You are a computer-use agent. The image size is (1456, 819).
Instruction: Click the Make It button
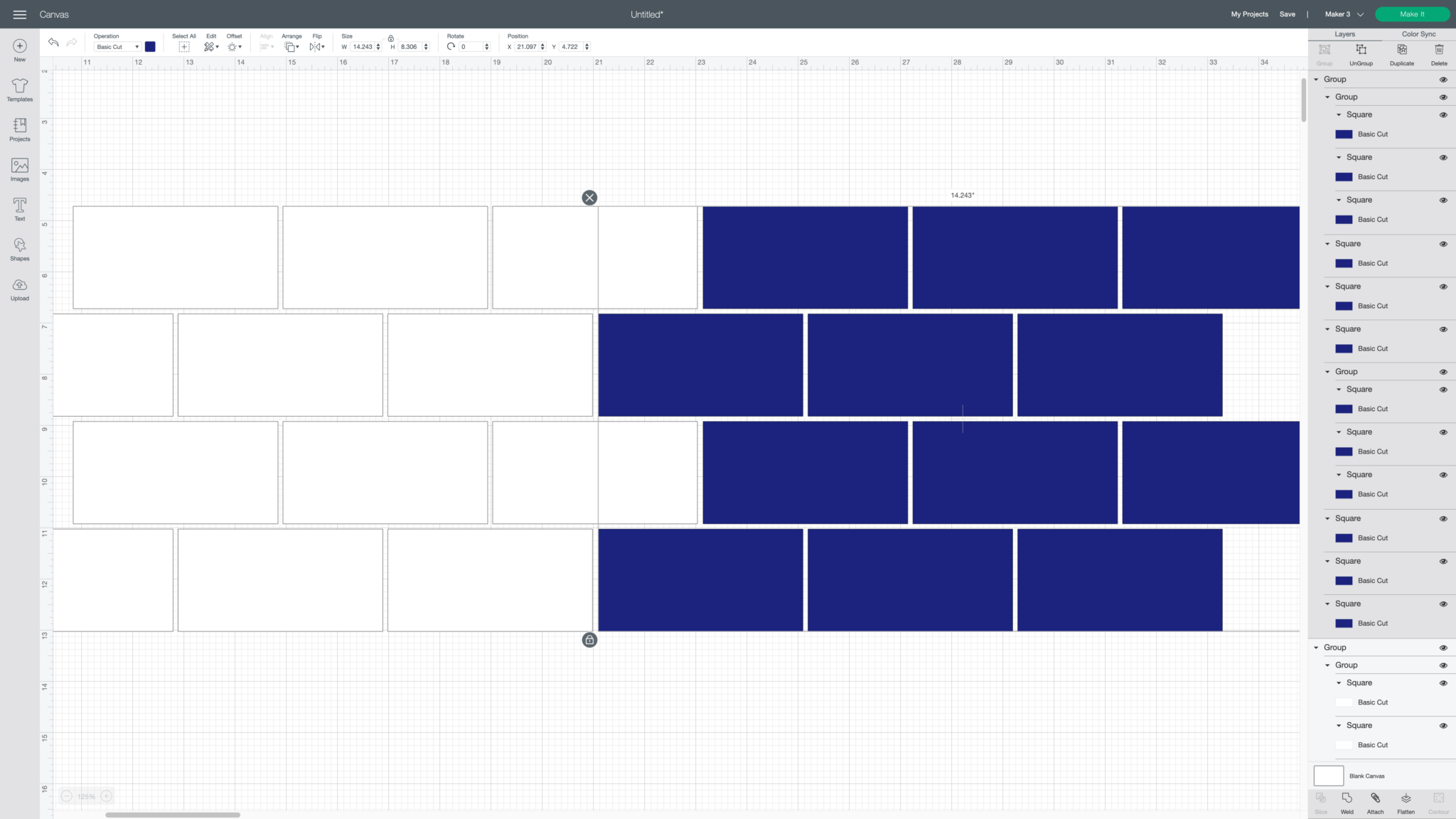[x=1412, y=14]
